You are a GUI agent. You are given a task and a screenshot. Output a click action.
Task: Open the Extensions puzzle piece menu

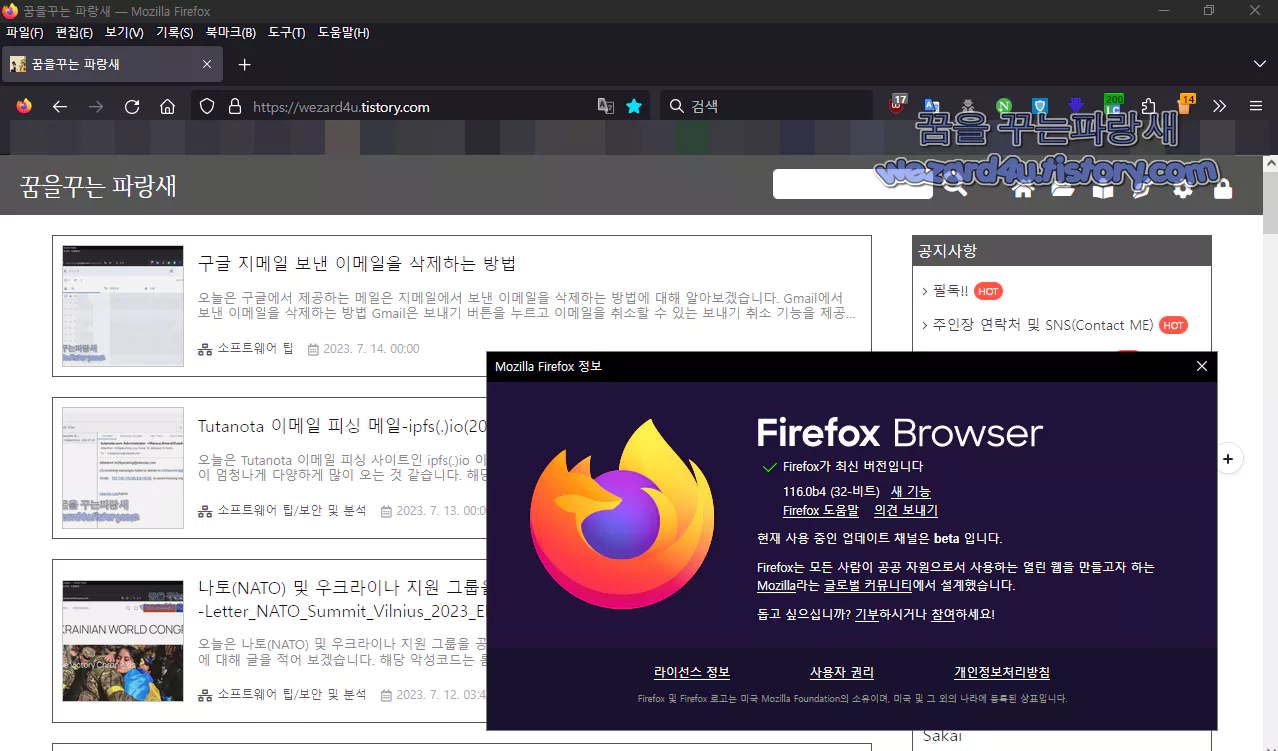pyautogui.click(x=1149, y=106)
